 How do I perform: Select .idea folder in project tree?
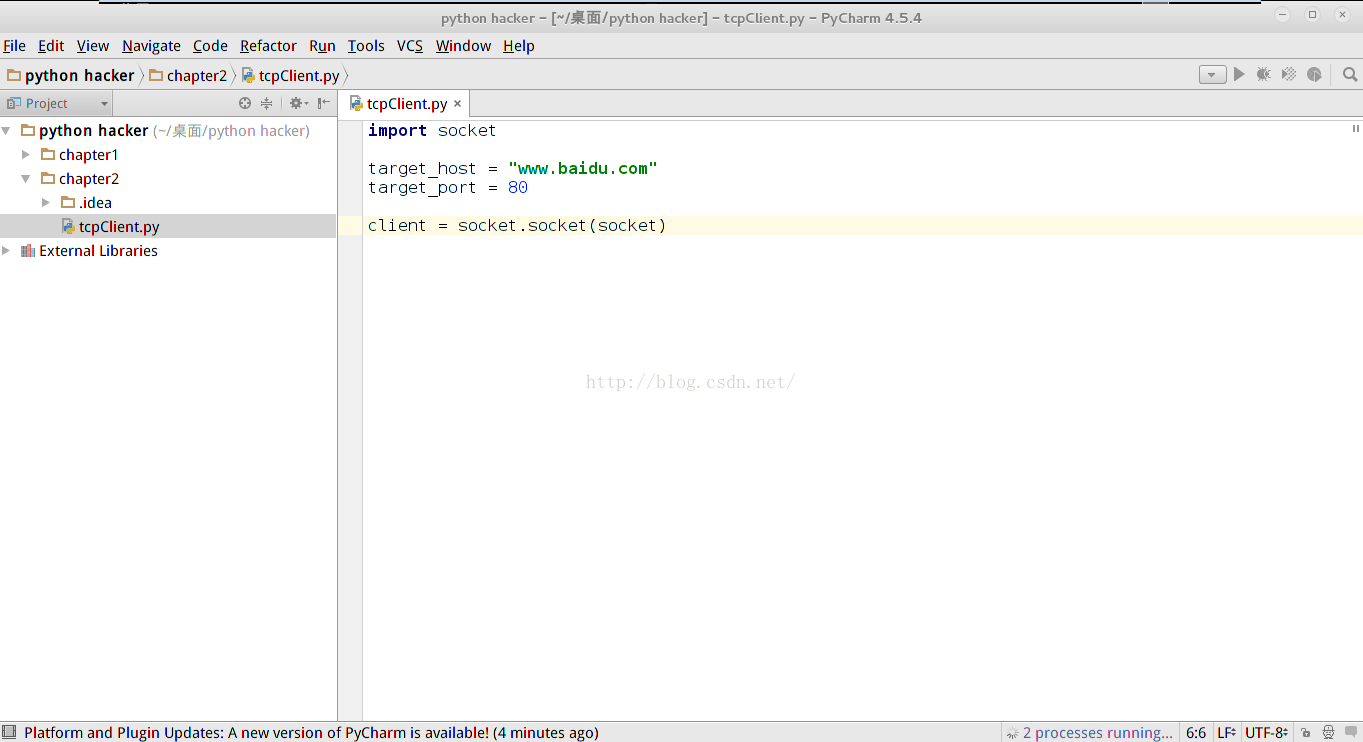pos(95,203)
